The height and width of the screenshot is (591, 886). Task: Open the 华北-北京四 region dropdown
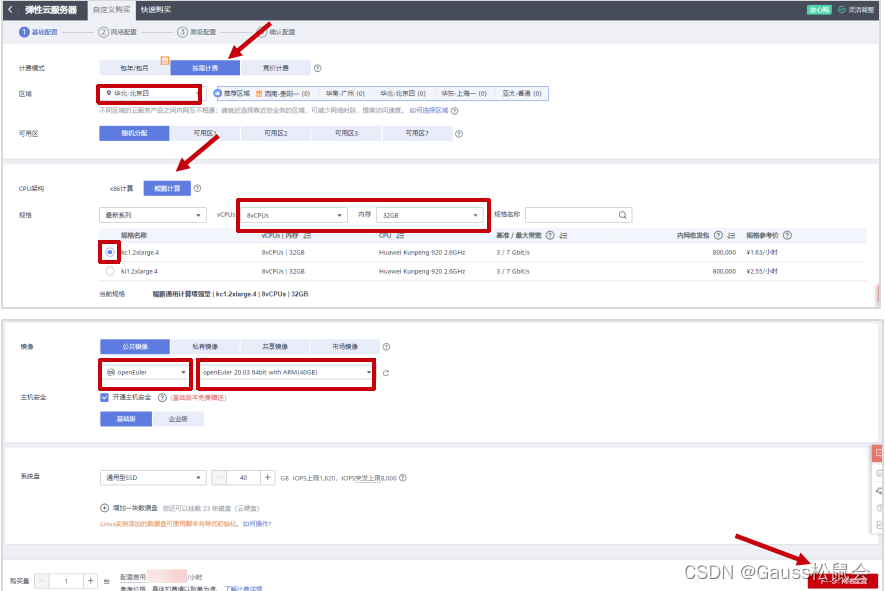pos(150,93)
